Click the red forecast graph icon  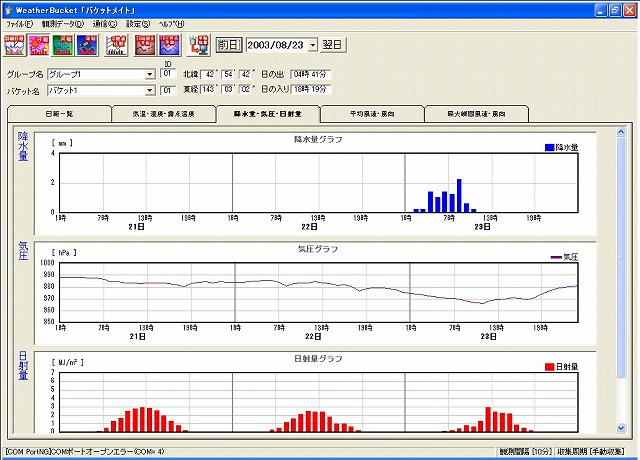pyautogui.click(x=145, y=45)
